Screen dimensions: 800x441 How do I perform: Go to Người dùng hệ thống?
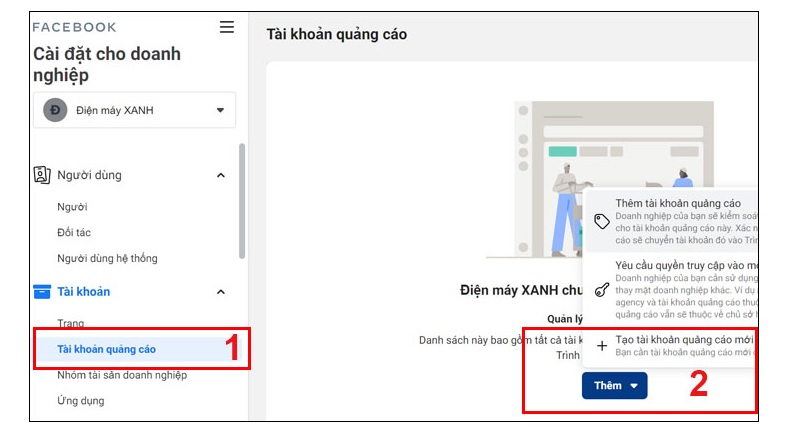107,259
